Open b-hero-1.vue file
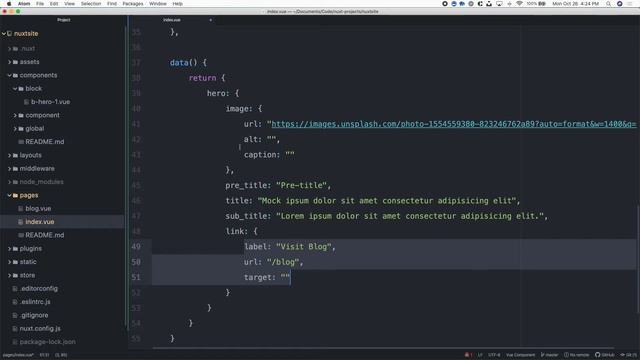Image resolution: width=640 pixels, height=360 pixels. 50,102
